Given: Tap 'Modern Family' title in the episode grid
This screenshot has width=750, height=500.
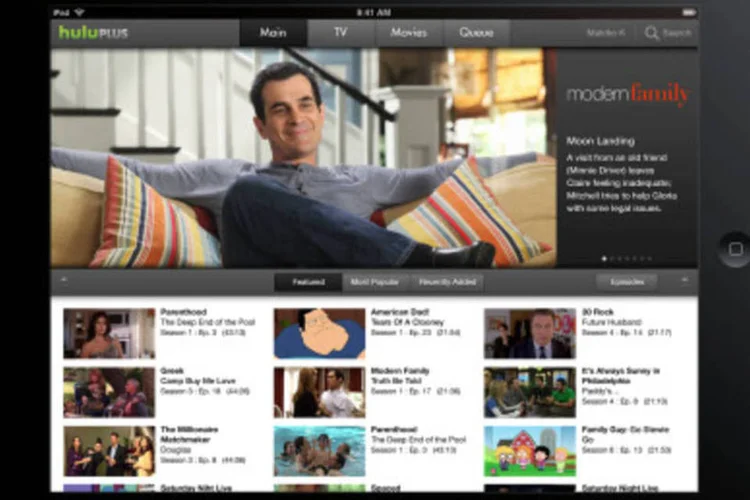Looking at the screenshot, I should point(400,371).
